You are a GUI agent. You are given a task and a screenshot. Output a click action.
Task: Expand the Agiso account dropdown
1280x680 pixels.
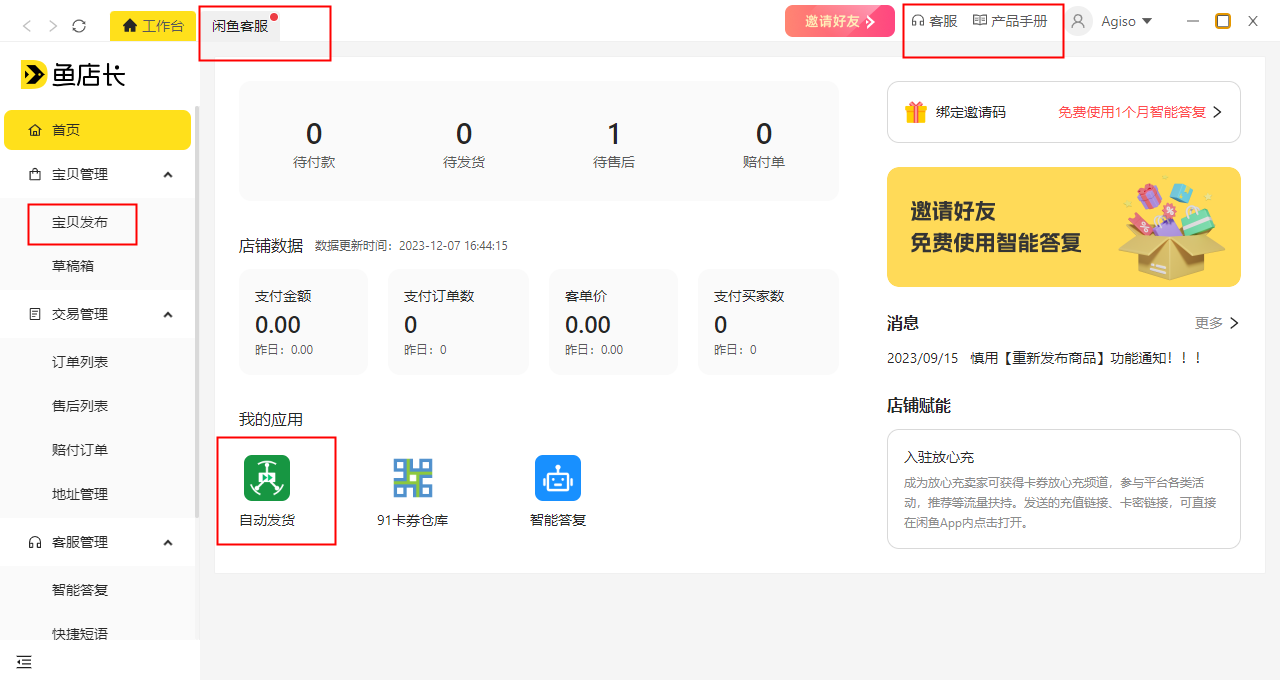pyautogui.click(x=1126, y=21)
